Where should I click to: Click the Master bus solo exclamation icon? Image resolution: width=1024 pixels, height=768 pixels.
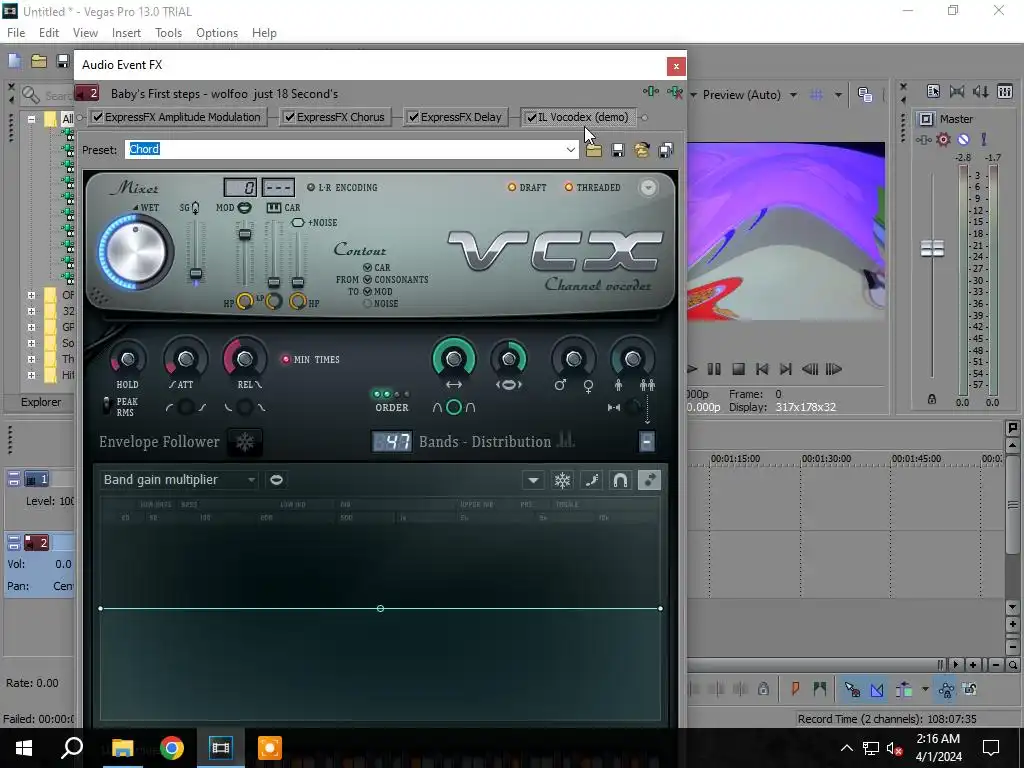click(984, 139)
